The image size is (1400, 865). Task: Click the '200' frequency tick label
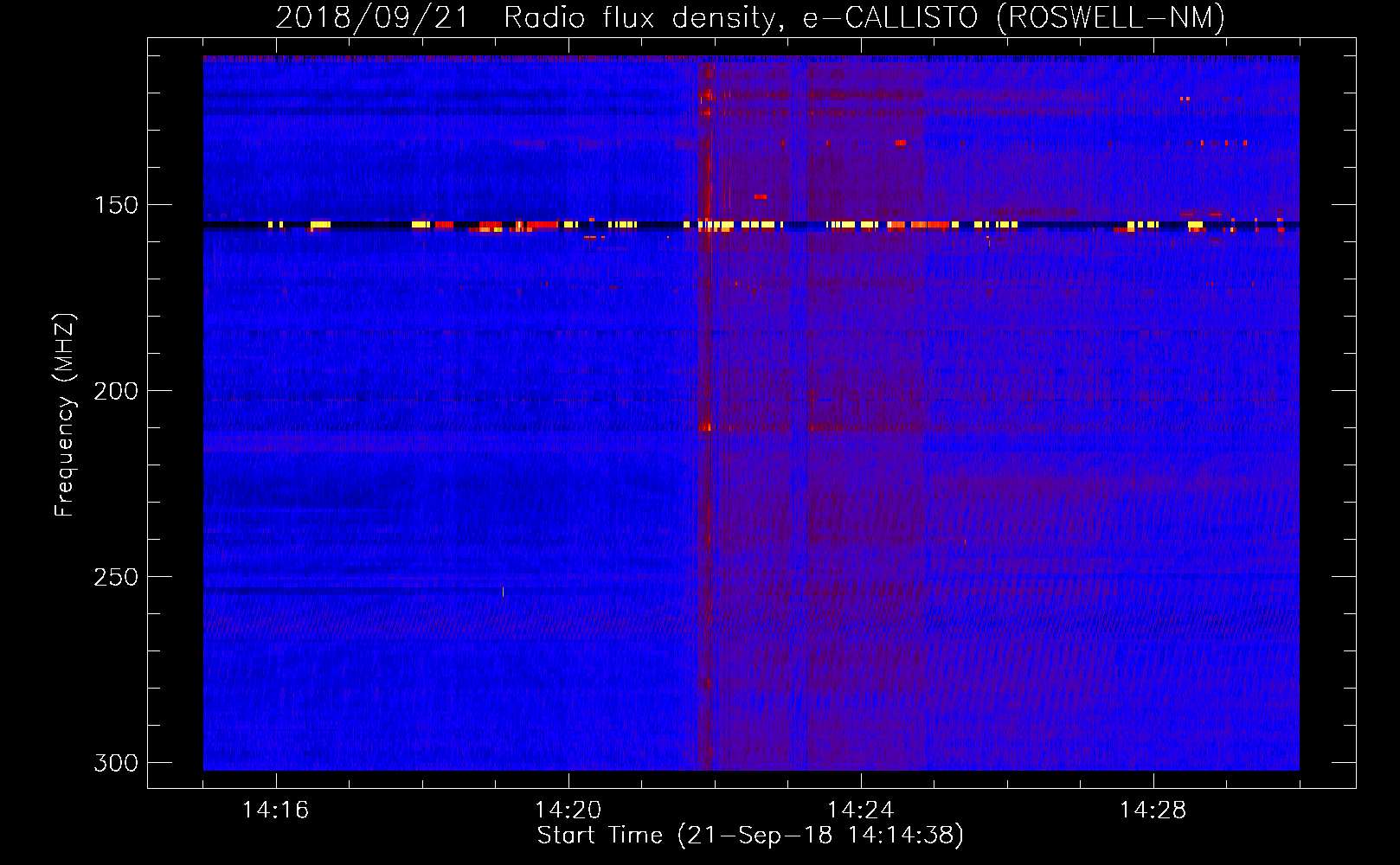[116, 391]
